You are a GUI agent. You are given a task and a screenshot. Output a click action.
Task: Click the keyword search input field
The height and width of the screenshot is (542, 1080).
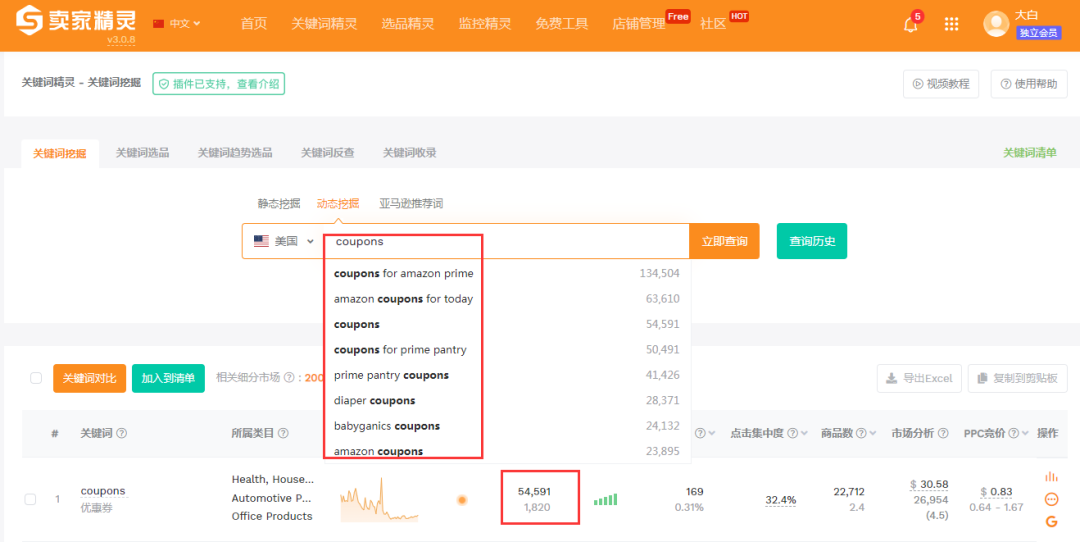[x=506, y=242]
